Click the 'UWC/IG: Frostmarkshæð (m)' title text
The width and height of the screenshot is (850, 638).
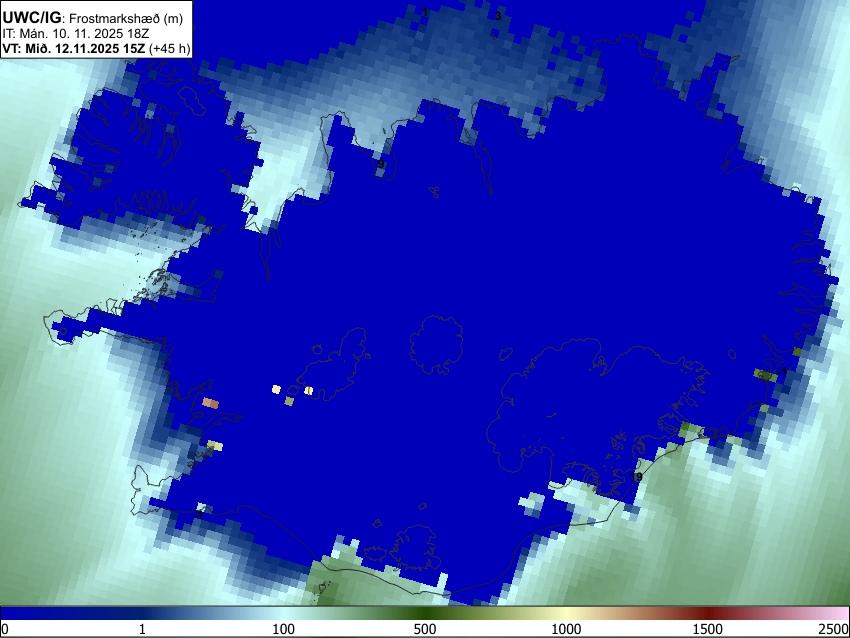click(x=93, y=18)
